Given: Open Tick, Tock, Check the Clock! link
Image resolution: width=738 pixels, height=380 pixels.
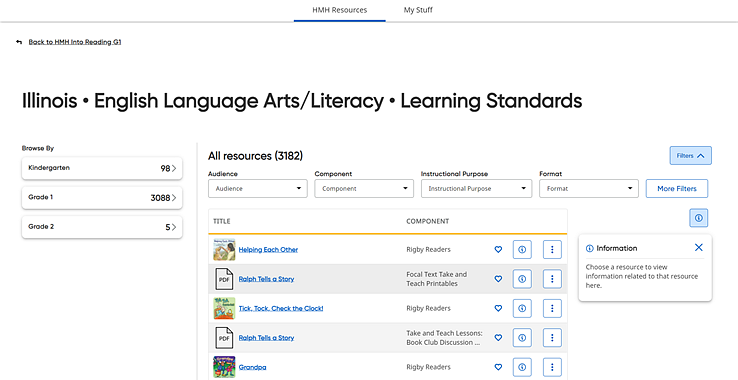Looking at the screenshot, I should coord(281,308).
